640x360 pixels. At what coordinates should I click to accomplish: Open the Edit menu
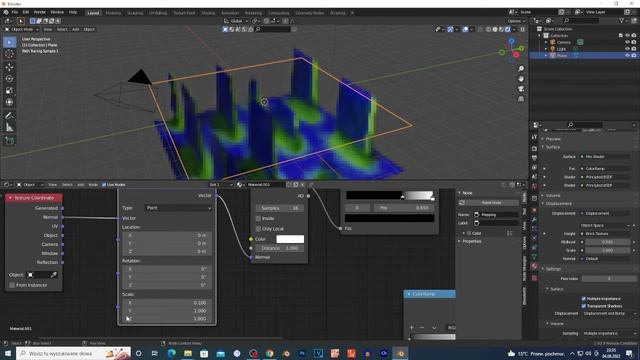click(26, 13)
